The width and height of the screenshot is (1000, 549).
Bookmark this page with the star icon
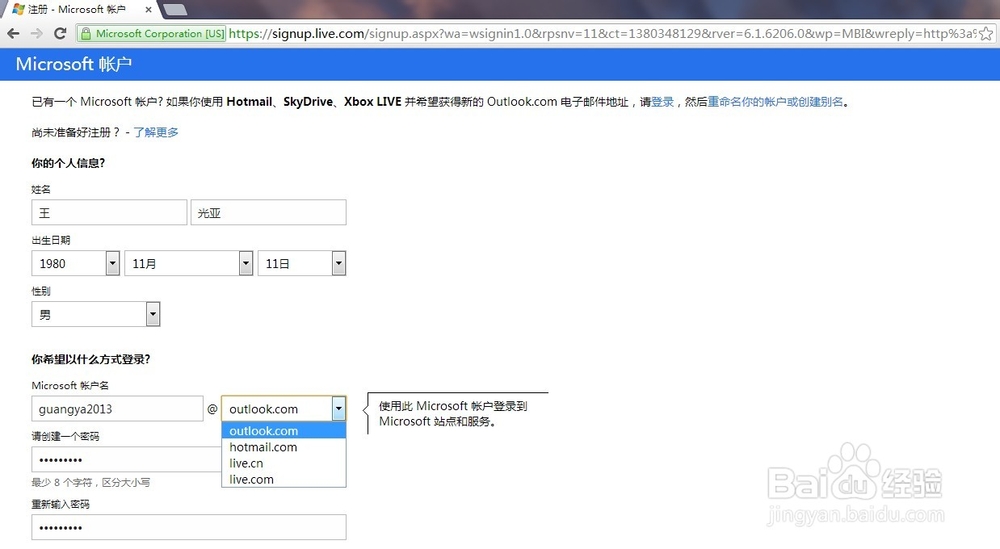coord(986,34)
